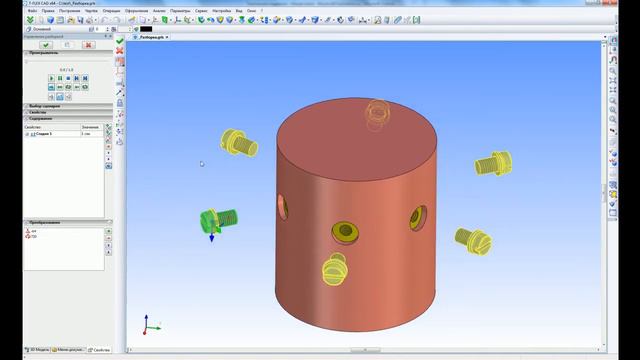This screenshot has height=360, width=640.
Task: Click the red X icon in the vertical automenu
Action: (120, 51)
